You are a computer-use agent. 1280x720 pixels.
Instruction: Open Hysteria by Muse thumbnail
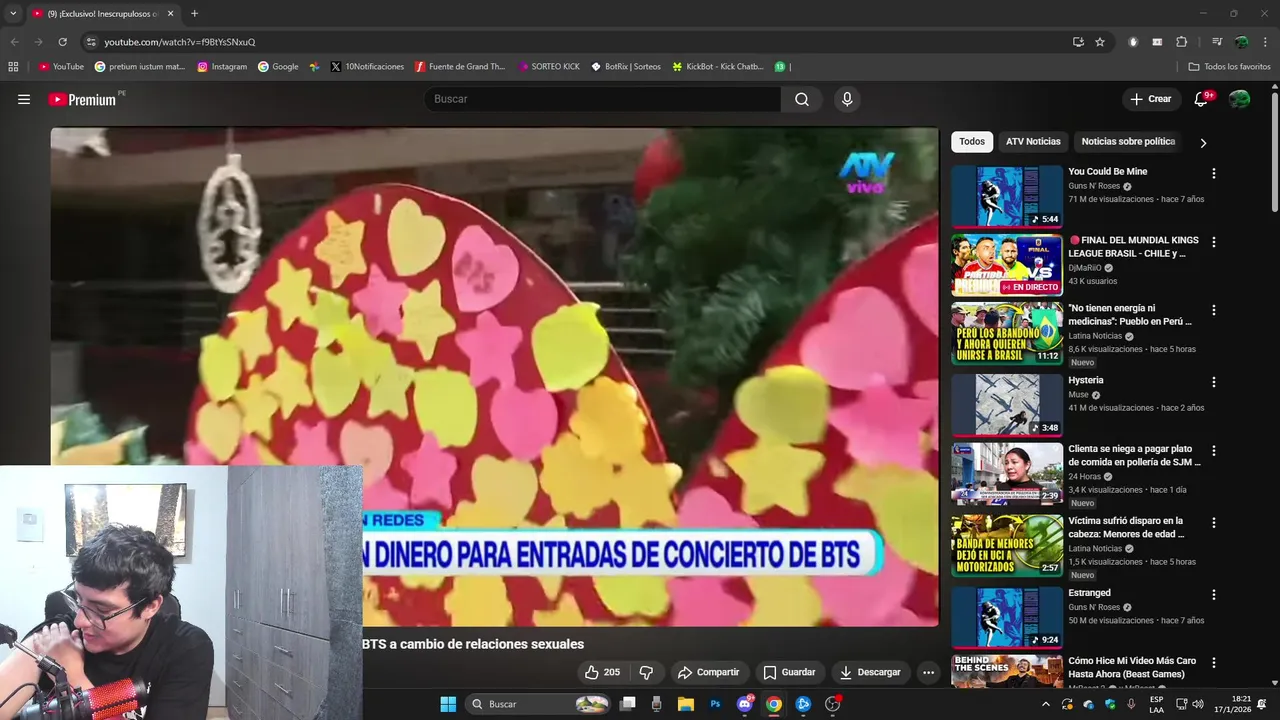(1007, 405)
